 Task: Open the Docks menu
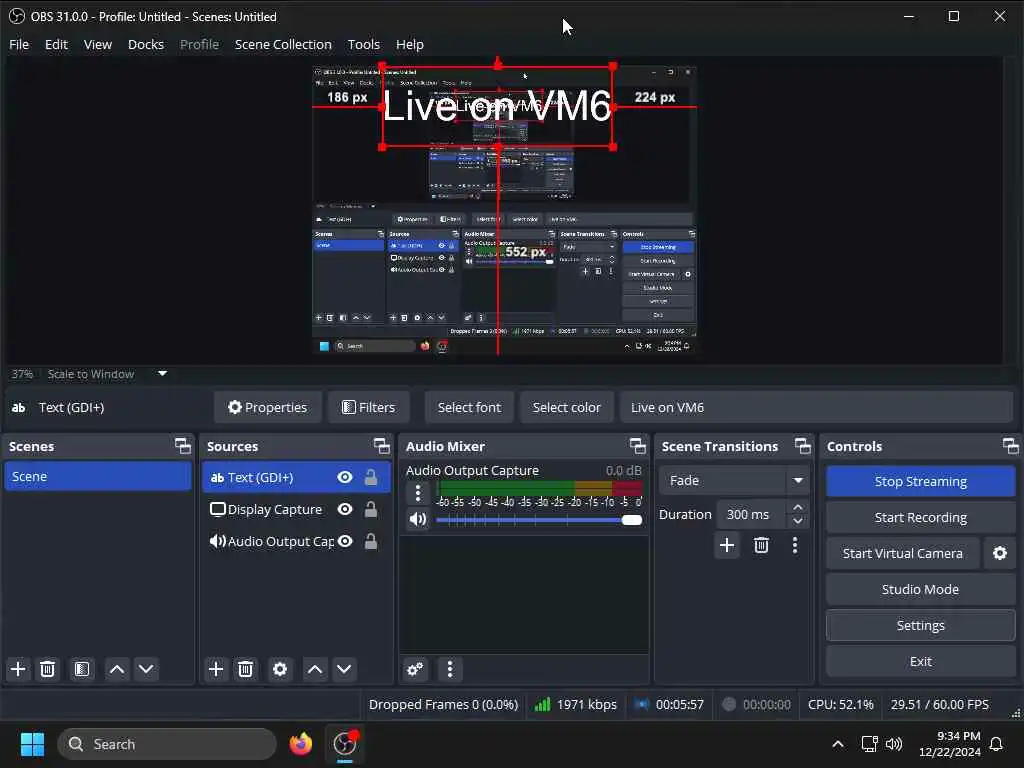146,44
